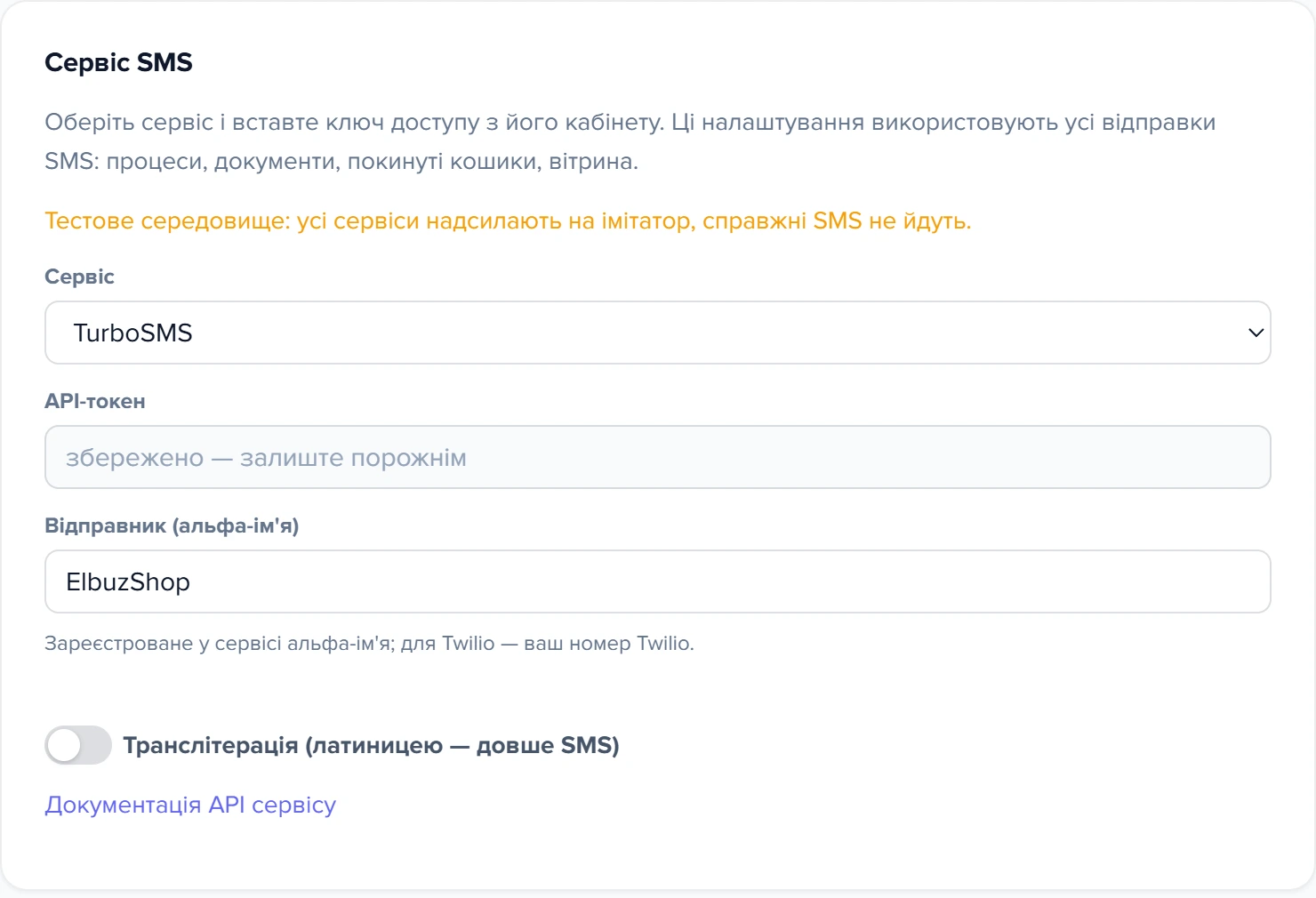Open the Сервіс dropdown showing TurboSMS
Viewport: 1316px width, 898px height.
point(657,333)
